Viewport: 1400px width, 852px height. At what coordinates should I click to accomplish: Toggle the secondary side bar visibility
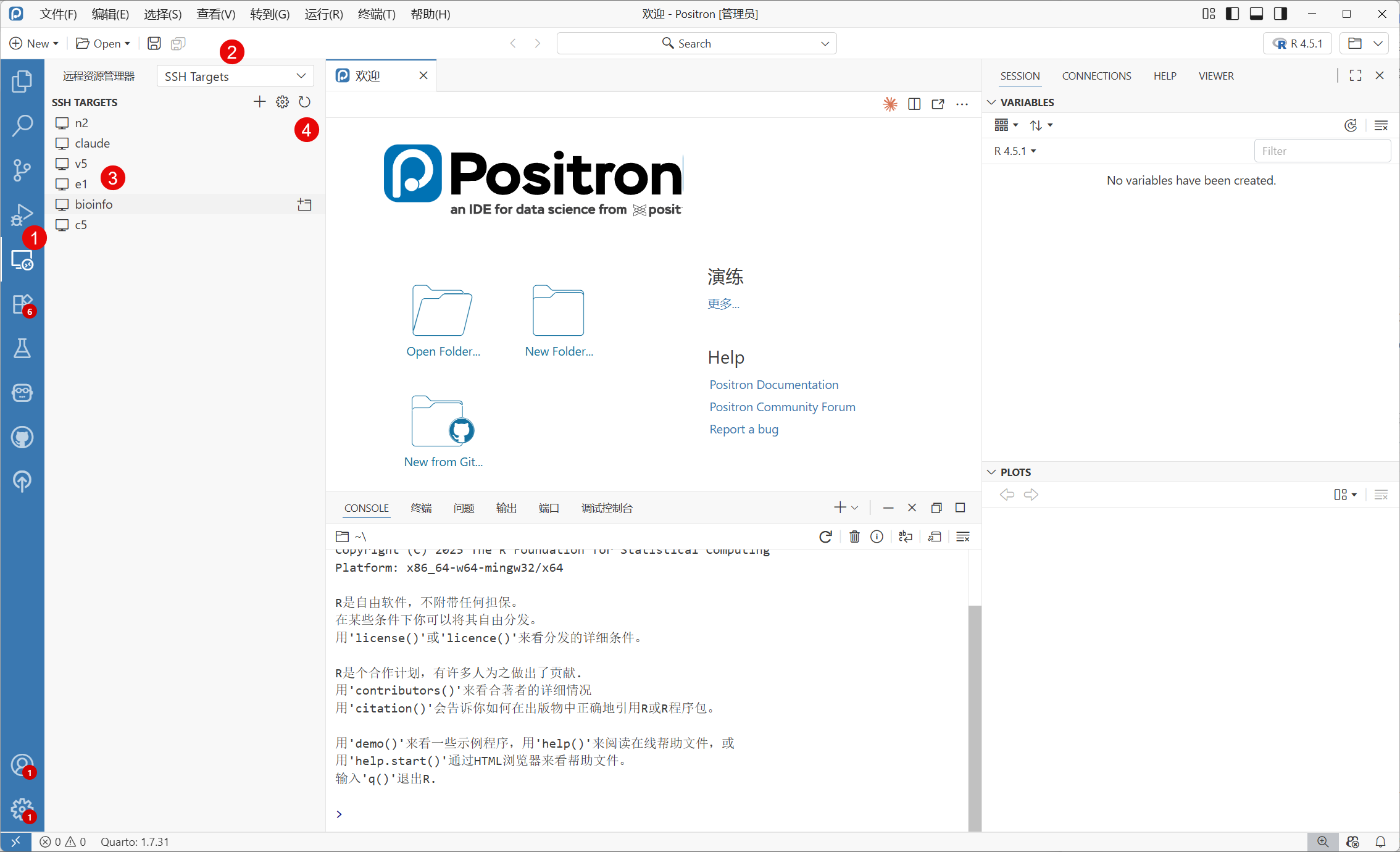point(1280,14)
